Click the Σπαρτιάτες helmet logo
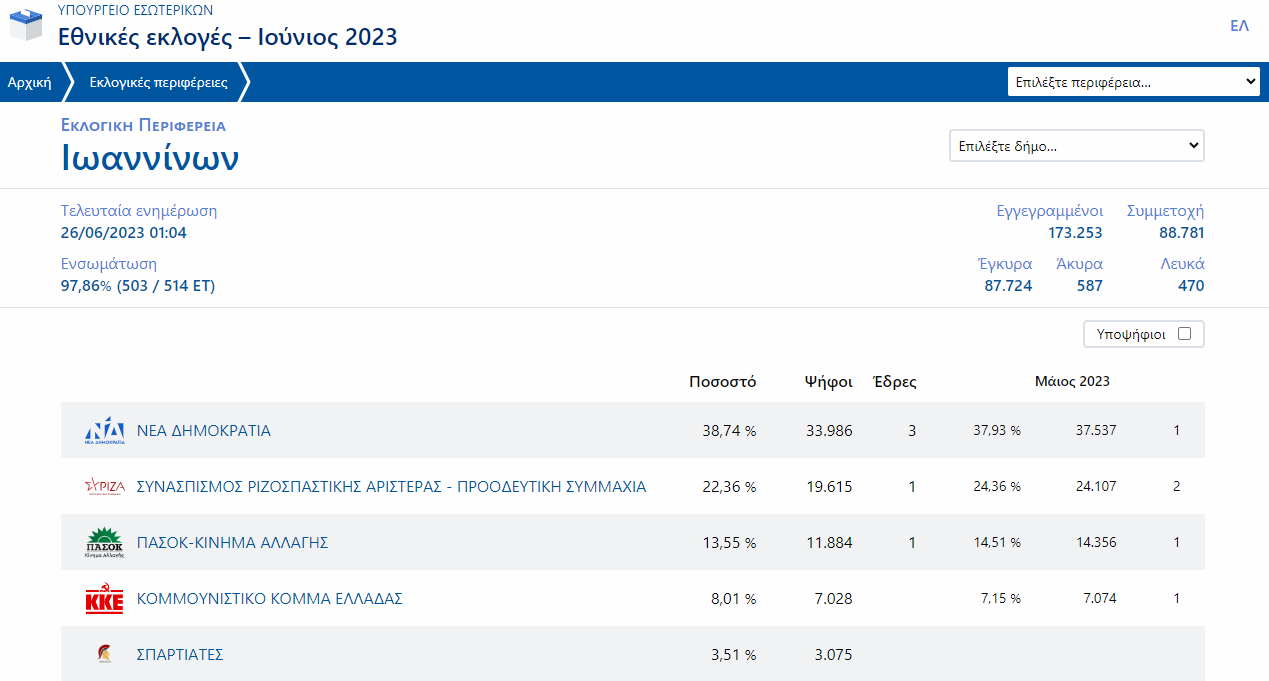The height and width of the screenshot is (681, 1269). [x=104, y=655]
